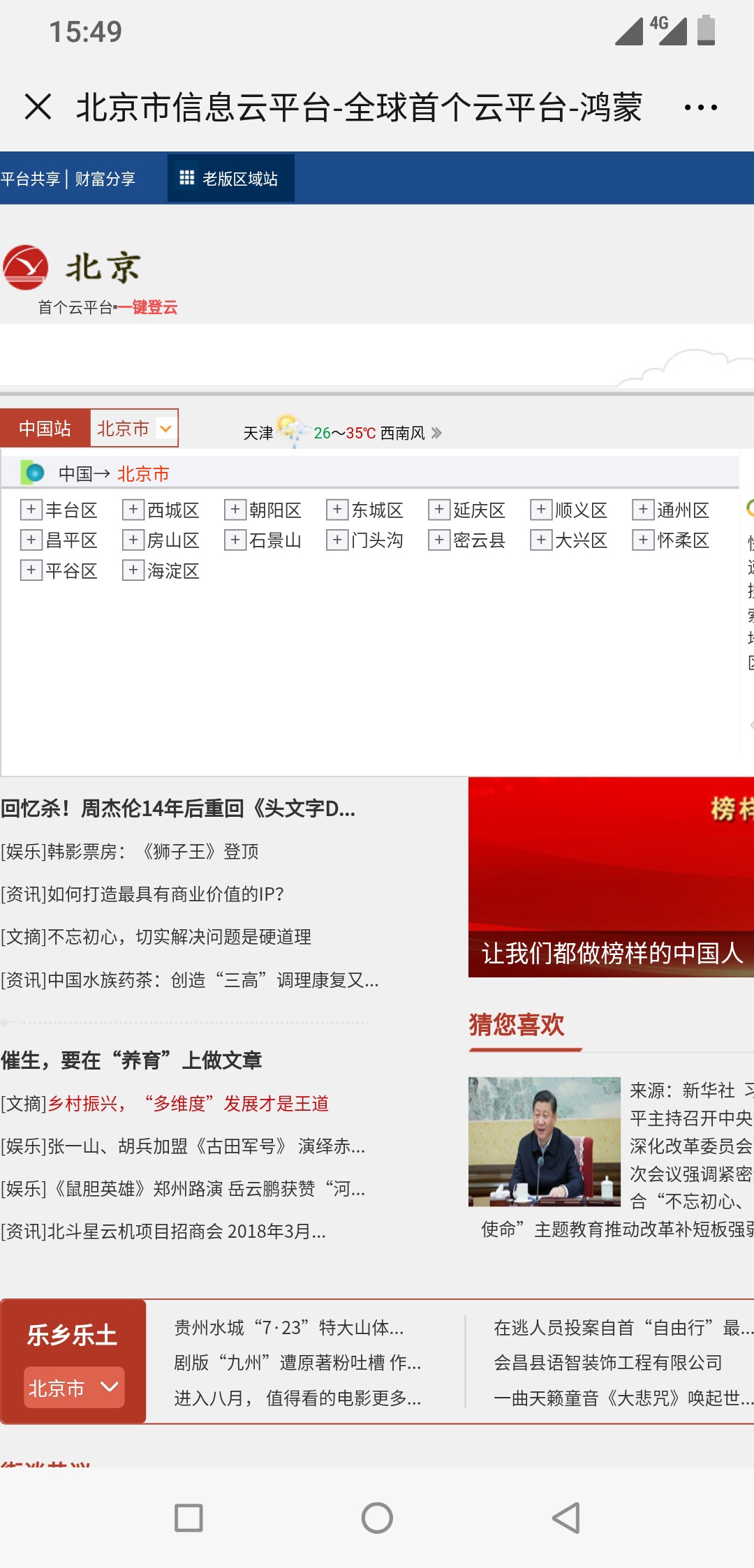Image resolution: width=754 pixels, height=1568 pixels.
Task: Select the 中国站 tab
Action: [x=45, y=428]
